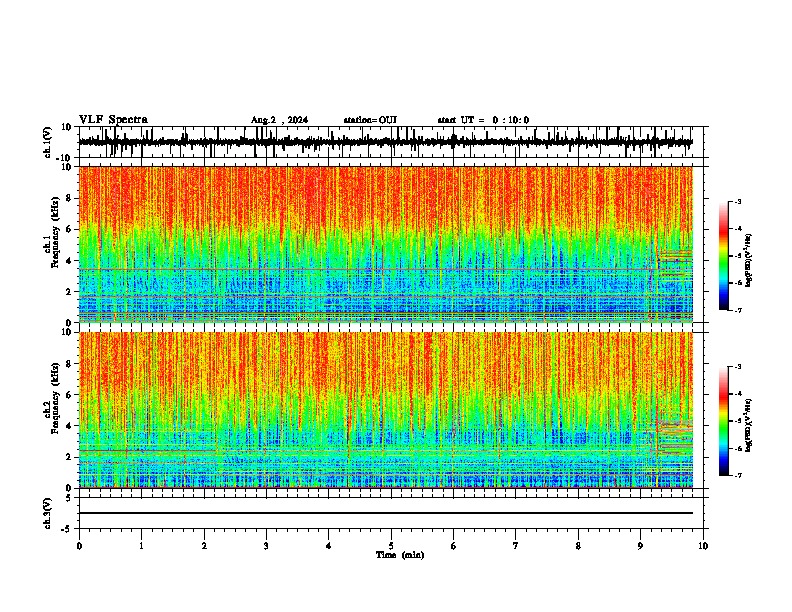Click the 'VLF Spectra' plot title
The width and height of the screenshot is (792, 612).
coord(113,120)
